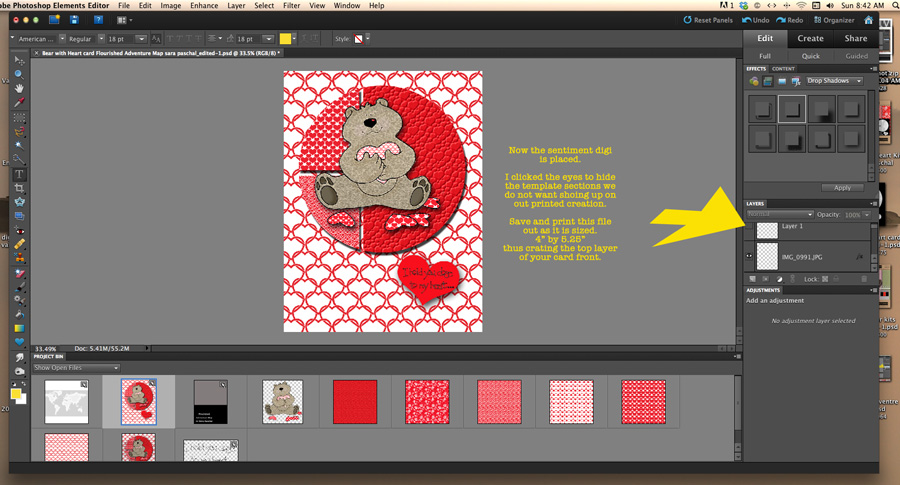Open the leading 18 pt dropdown
The image size is (900, 485).
tap(268, 39)
